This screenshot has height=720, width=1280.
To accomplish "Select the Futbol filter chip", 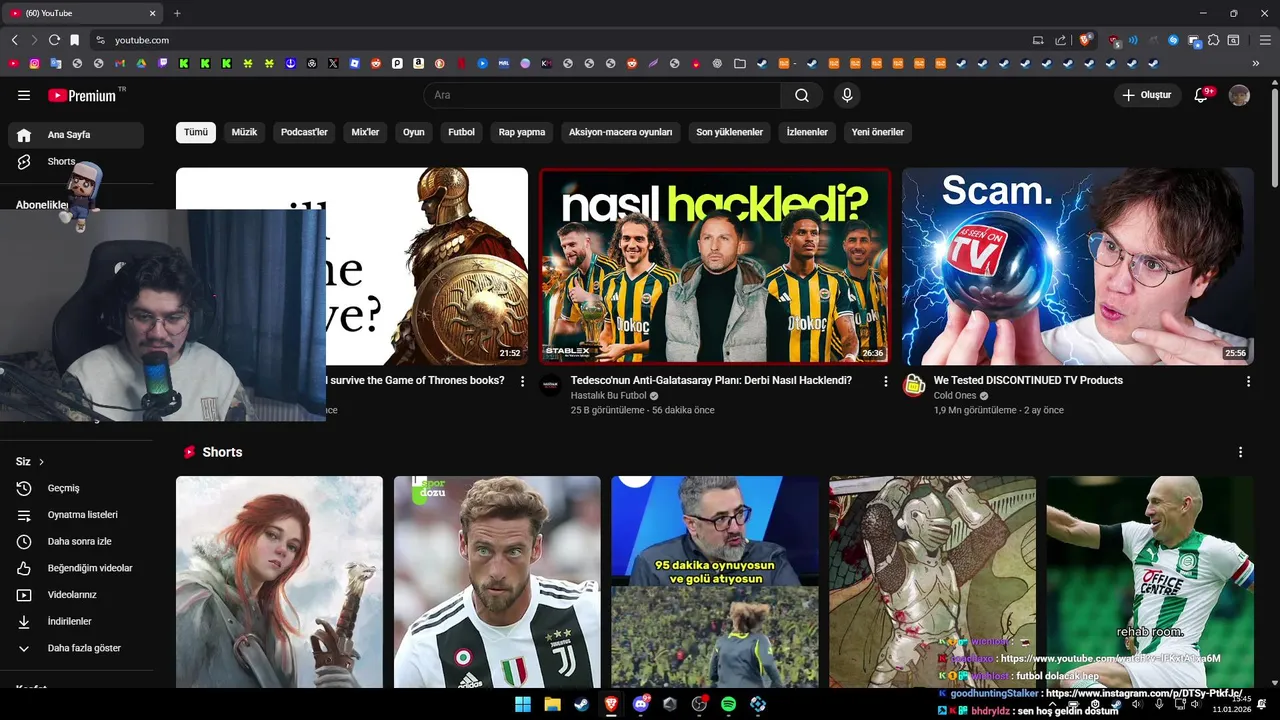I will (x=462, y=132).
